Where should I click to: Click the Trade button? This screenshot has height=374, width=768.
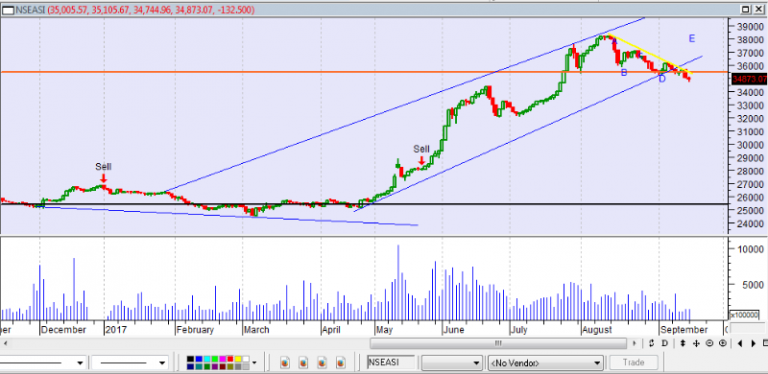634,363
